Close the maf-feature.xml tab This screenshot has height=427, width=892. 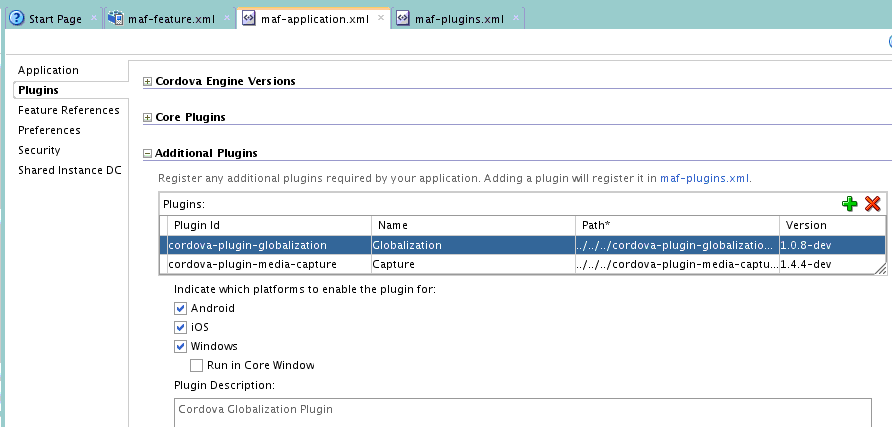226,18
